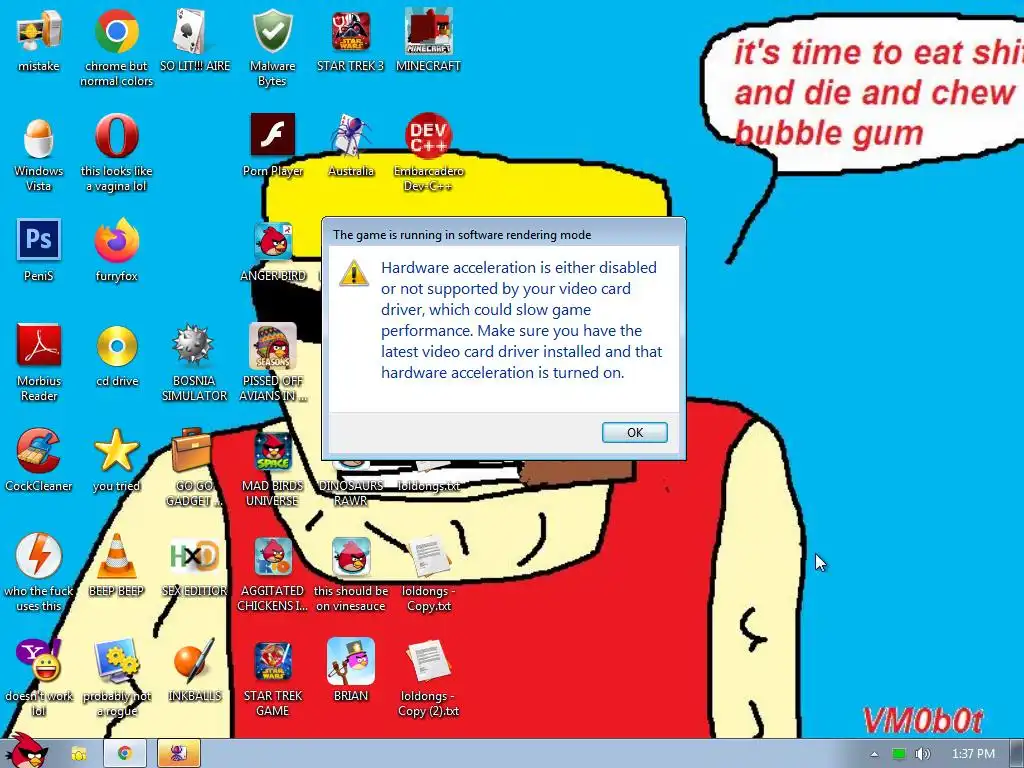Open the Embarcadero Dev-C++ icon
The width and height of the screenshot is (1024, 768).
point(428,136)
